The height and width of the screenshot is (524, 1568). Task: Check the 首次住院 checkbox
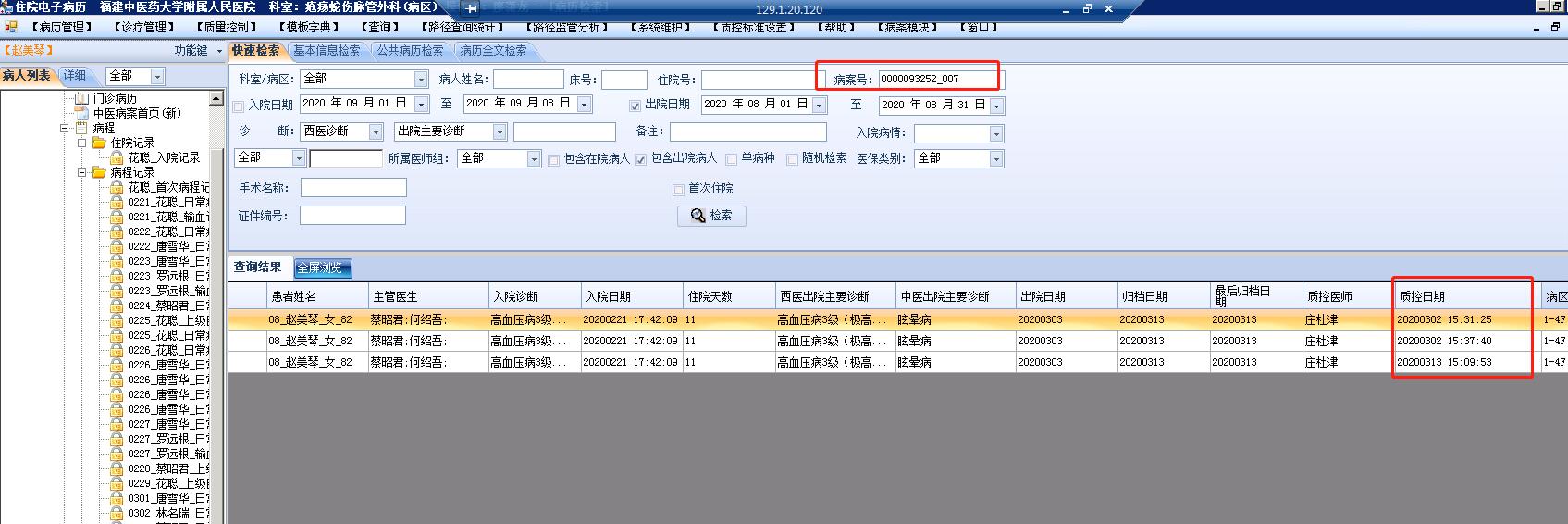pyautogui.click(x=678, y=190)
